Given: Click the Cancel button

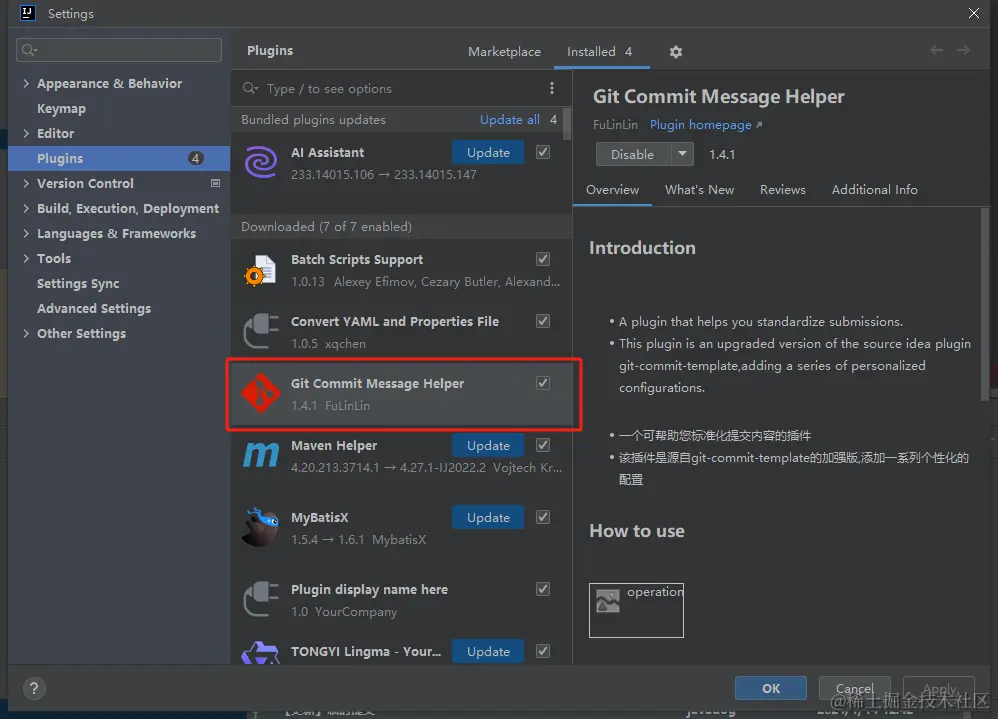Looking at the screenshot, I should pos(854,688).
